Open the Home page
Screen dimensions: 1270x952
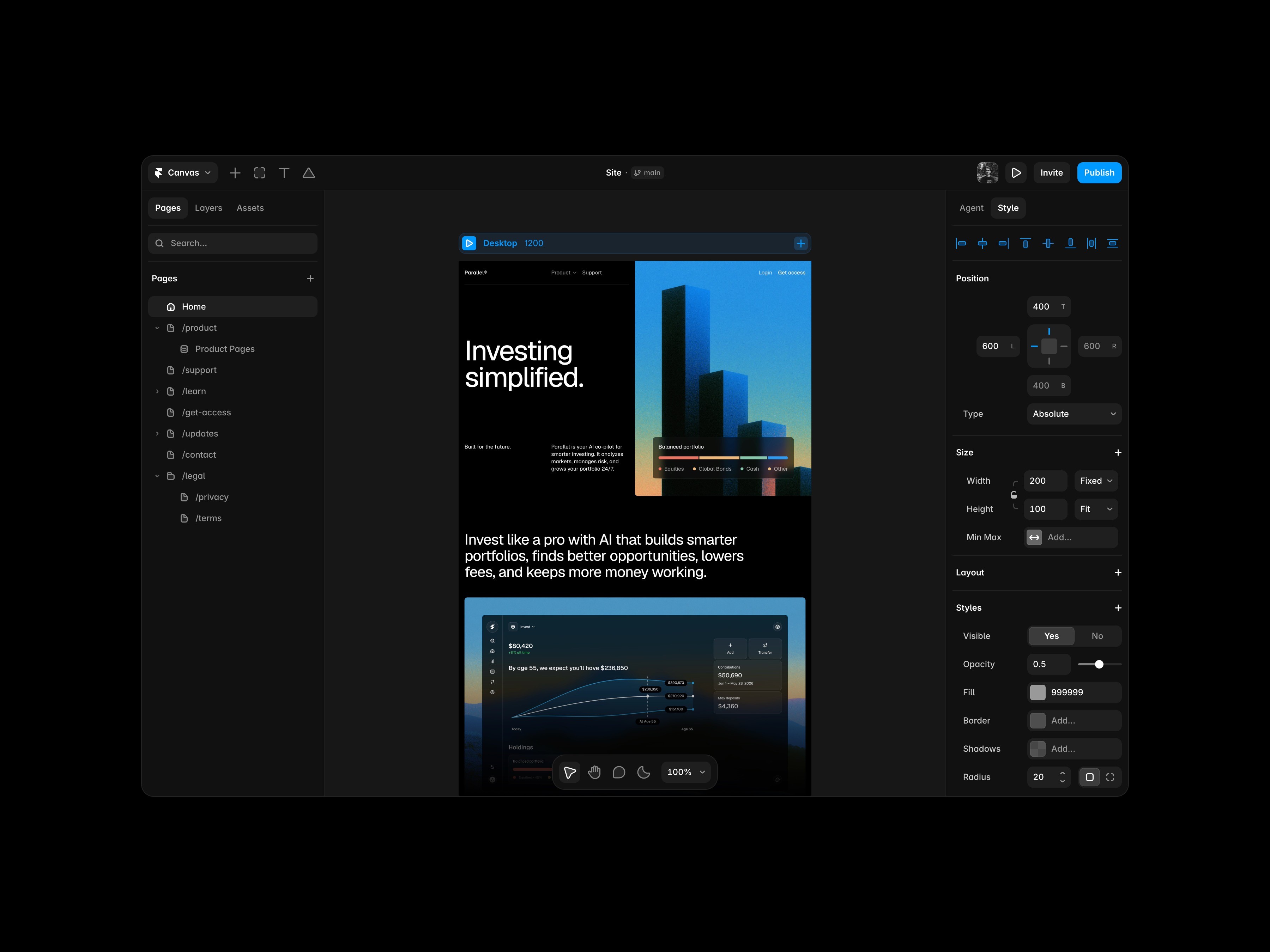tap(232, 307)
